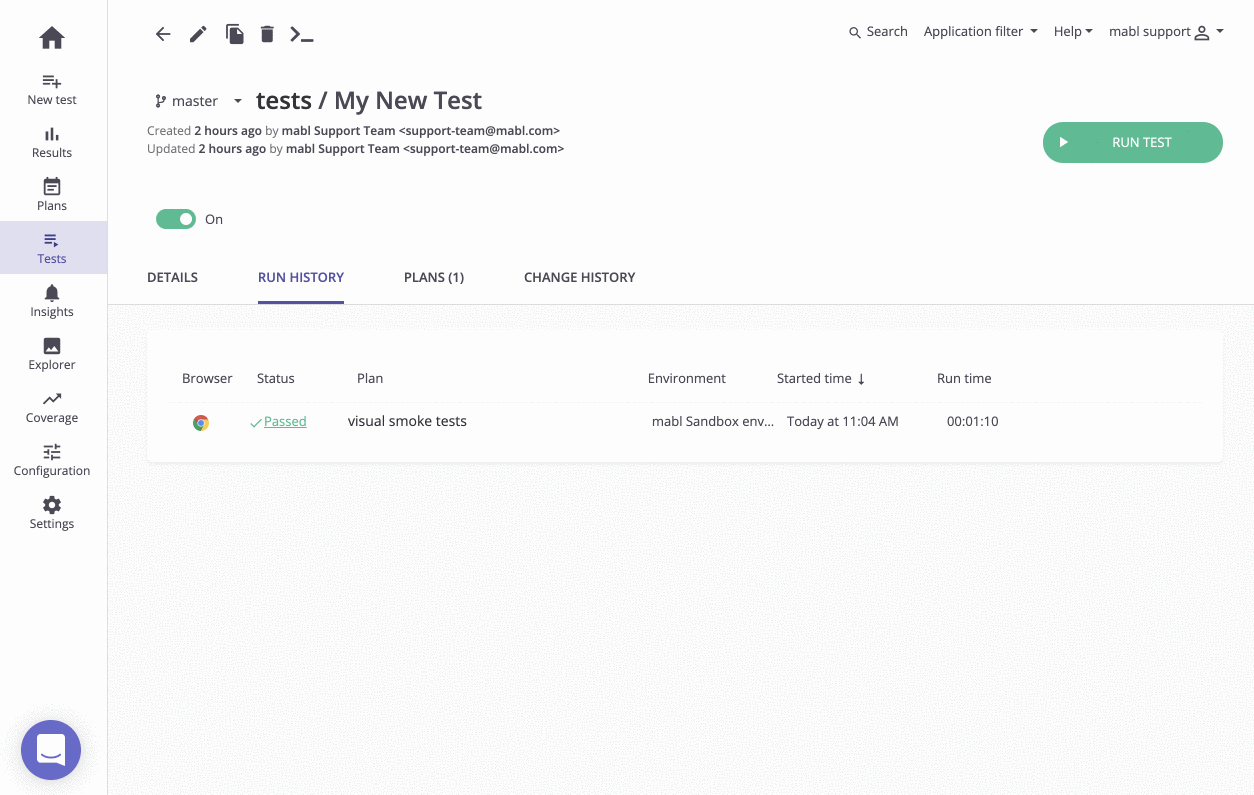Click the branch icon beside master

tap(160, 101)
